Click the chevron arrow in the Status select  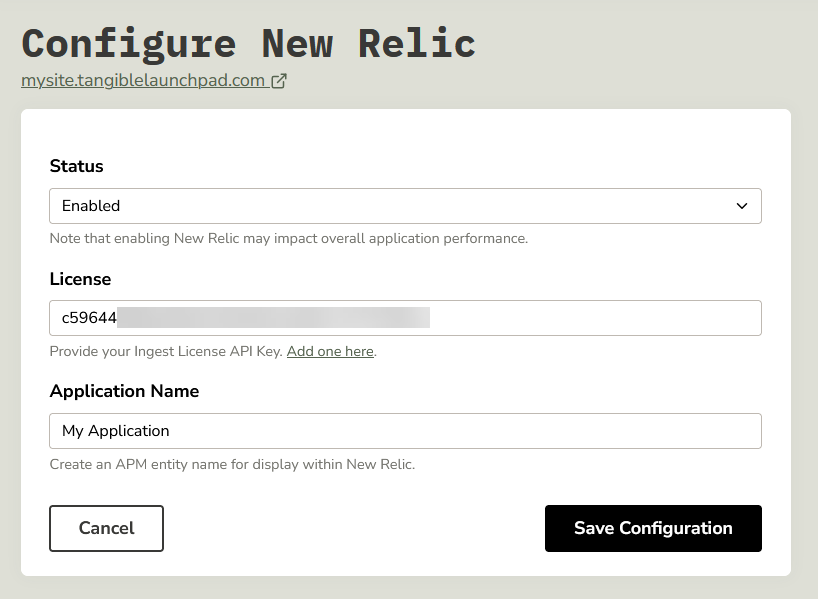click(x=742, y=206)
